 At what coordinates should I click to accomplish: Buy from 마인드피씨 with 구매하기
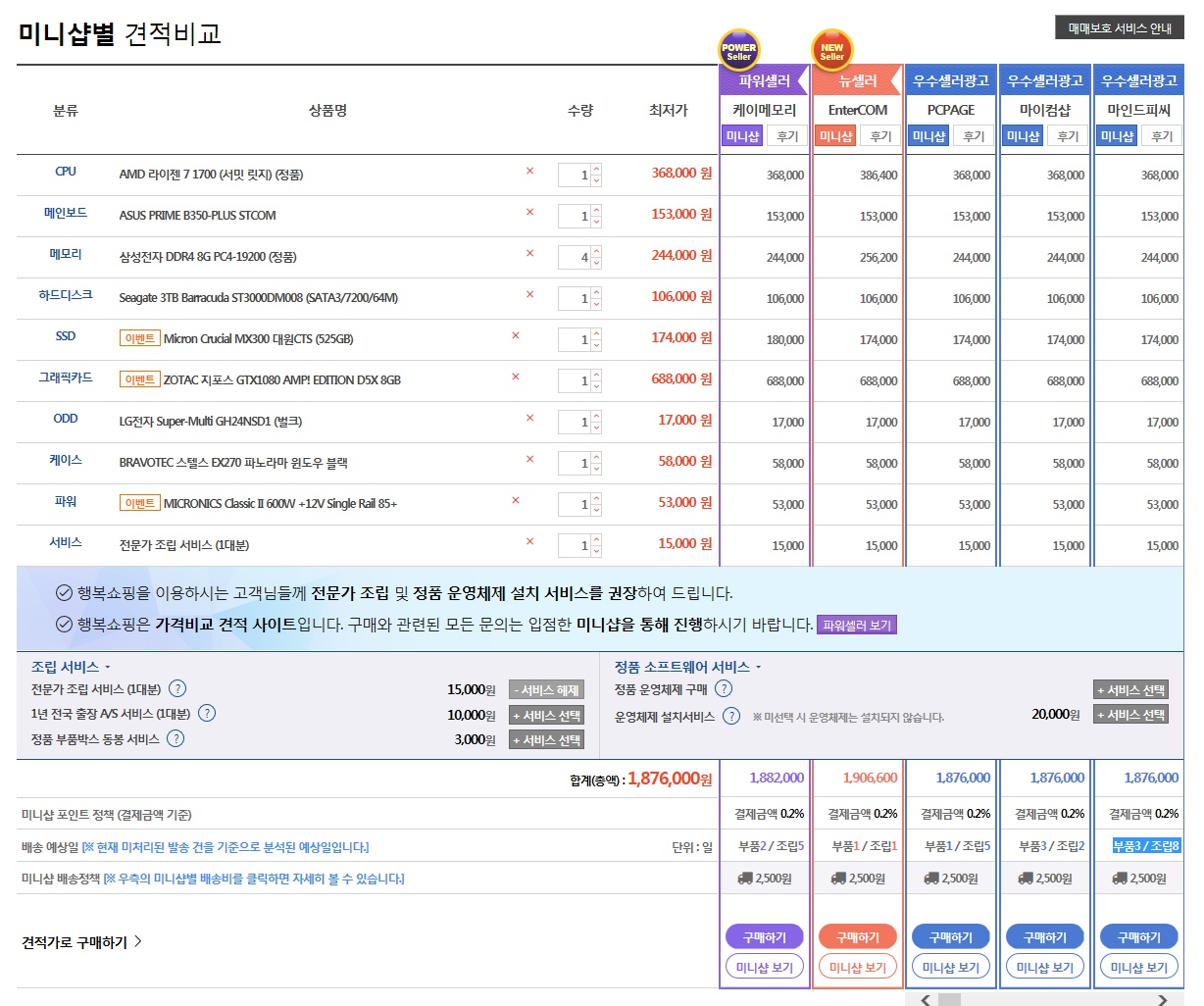[1138, 937]
